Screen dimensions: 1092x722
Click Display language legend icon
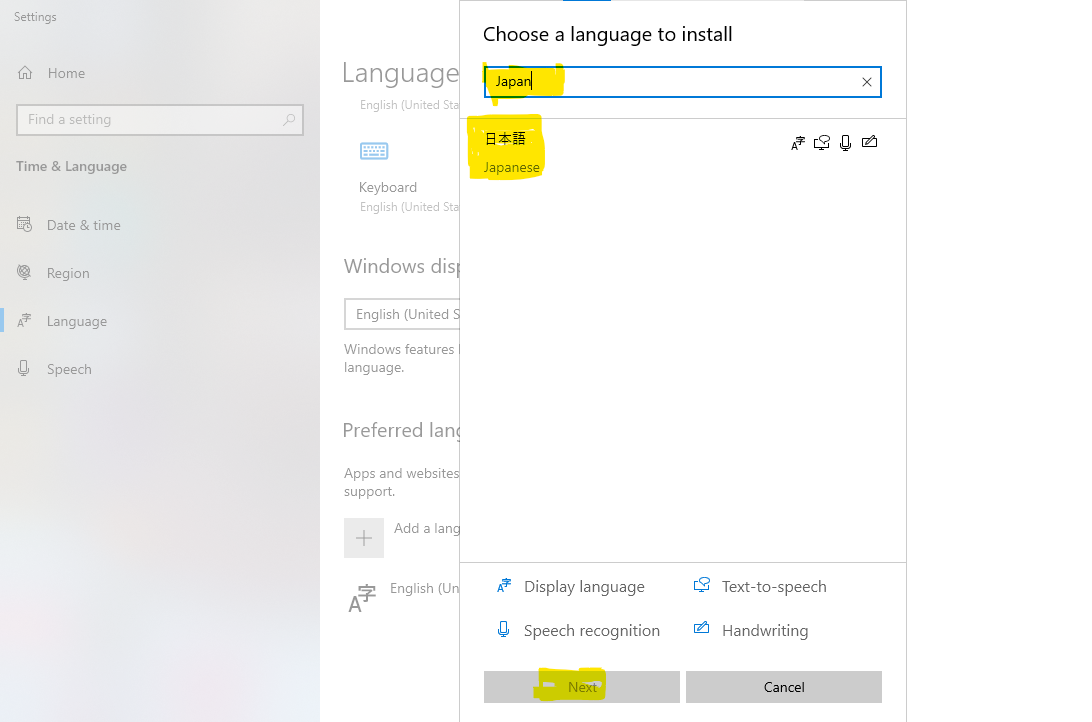[504, 586]
